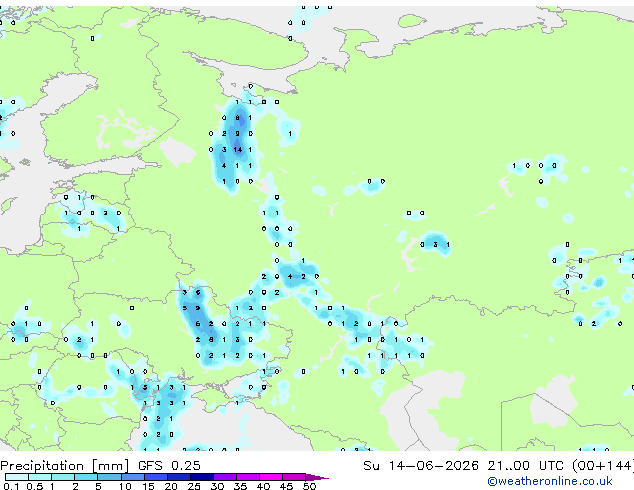Click the '30' legend scale label
This screenshot has width=634, height=490.
(217, 486)
